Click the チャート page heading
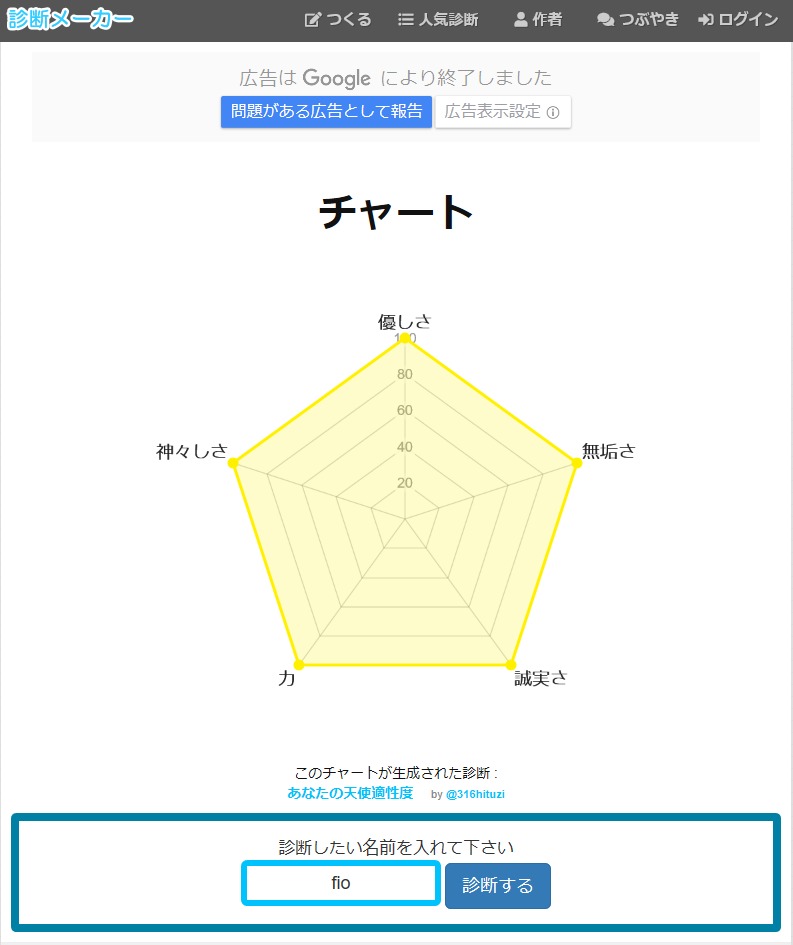This screenshot has height=945, width=793. (x=396, y=212)
